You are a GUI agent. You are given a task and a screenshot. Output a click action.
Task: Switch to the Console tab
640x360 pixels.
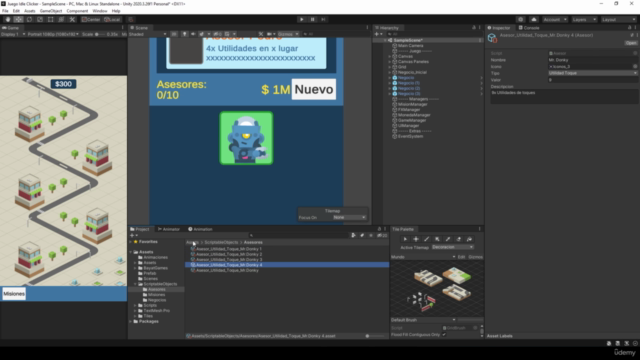tap(529, 28)
